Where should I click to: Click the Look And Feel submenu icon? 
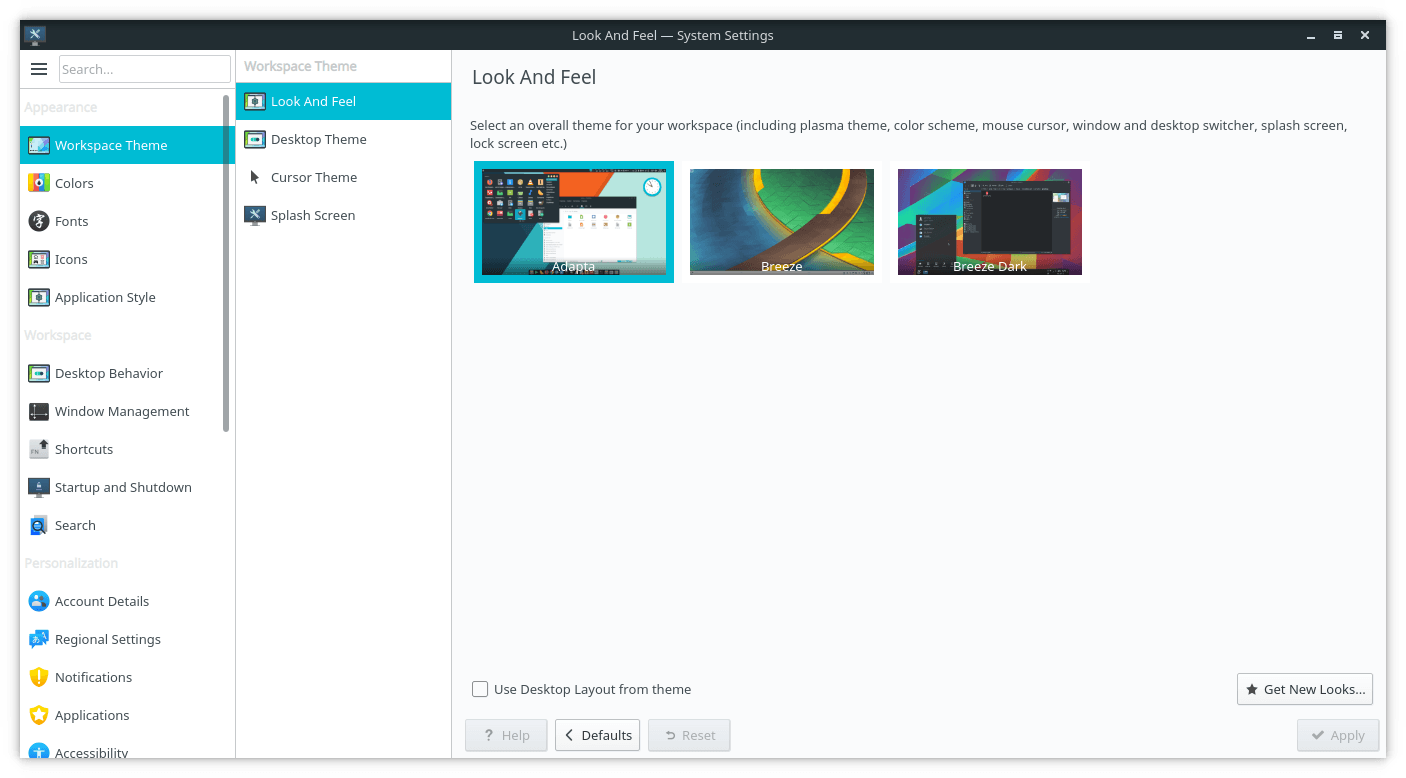coord(255,101)
